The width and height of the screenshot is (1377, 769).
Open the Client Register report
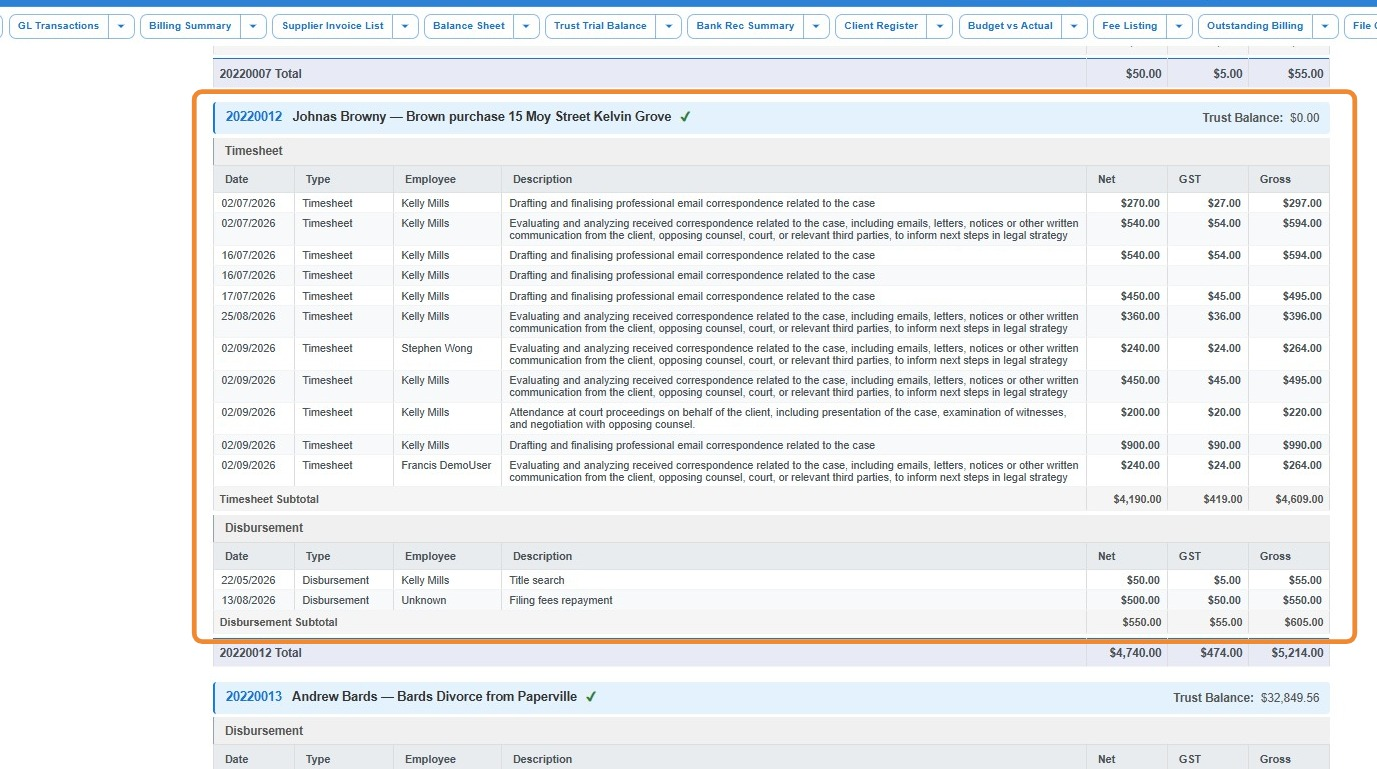881,26
